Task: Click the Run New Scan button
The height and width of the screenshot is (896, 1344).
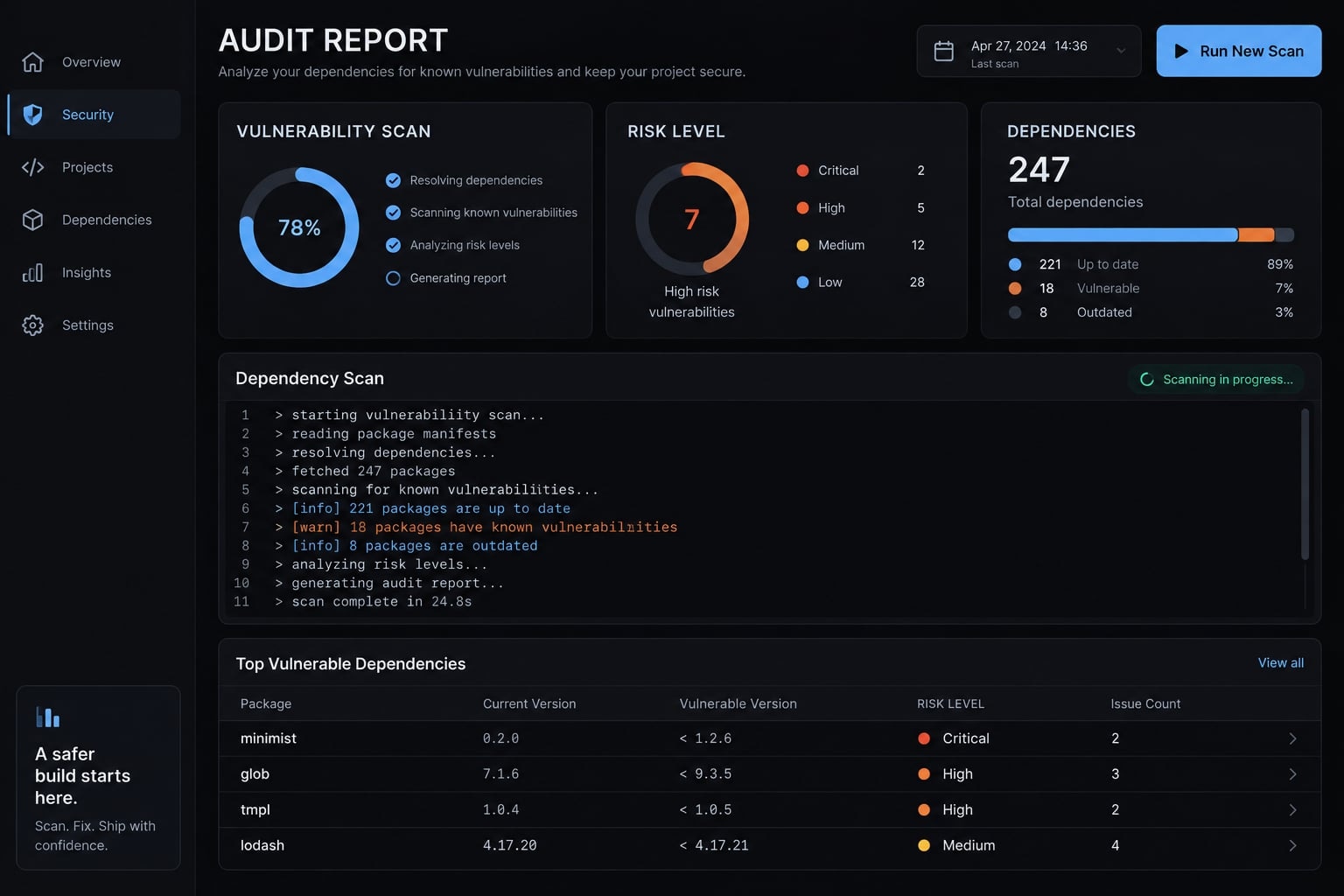Action: pos(1238,51)
